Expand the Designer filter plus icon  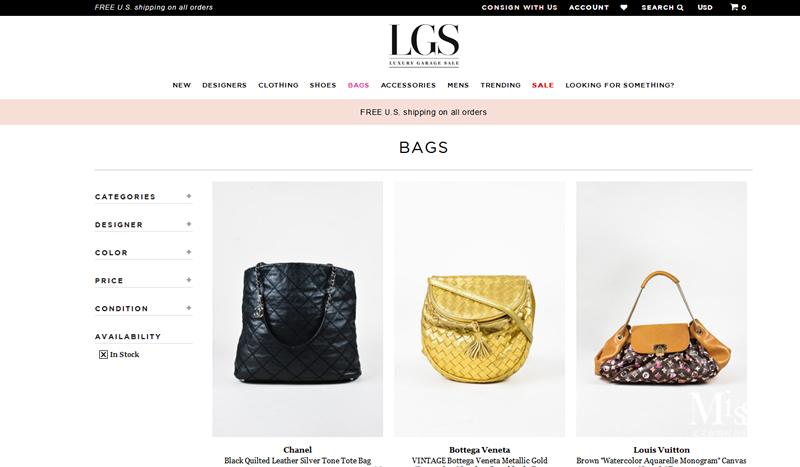(189, 224)
